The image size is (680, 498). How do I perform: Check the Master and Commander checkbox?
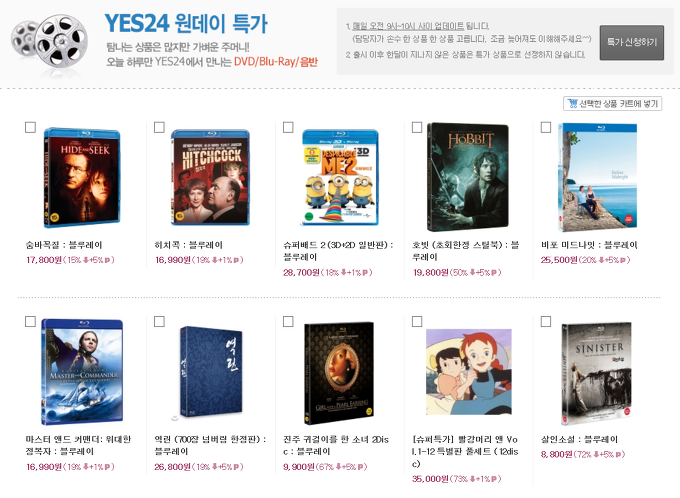[x=30, y=321]
